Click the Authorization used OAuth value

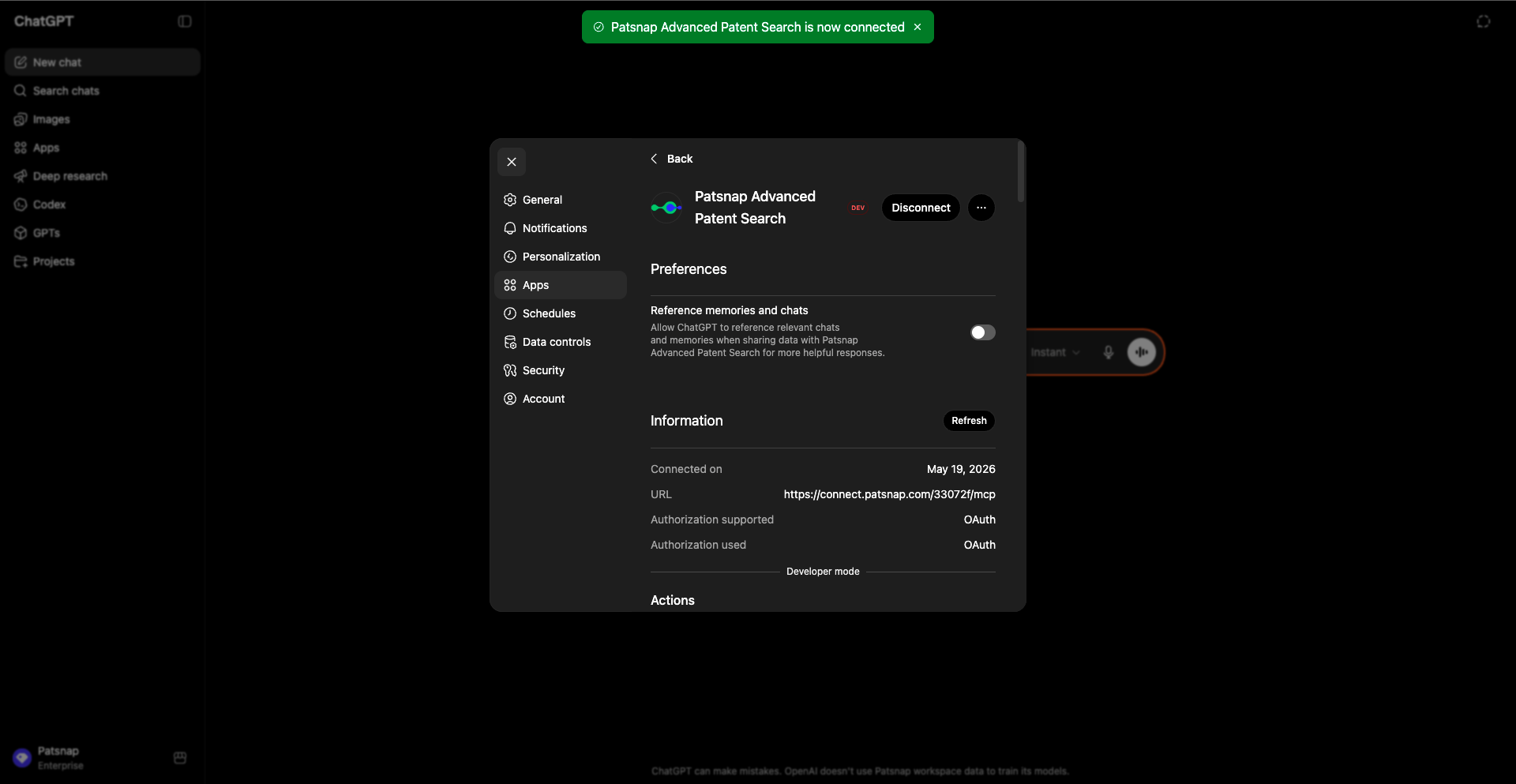coord(980,545)
